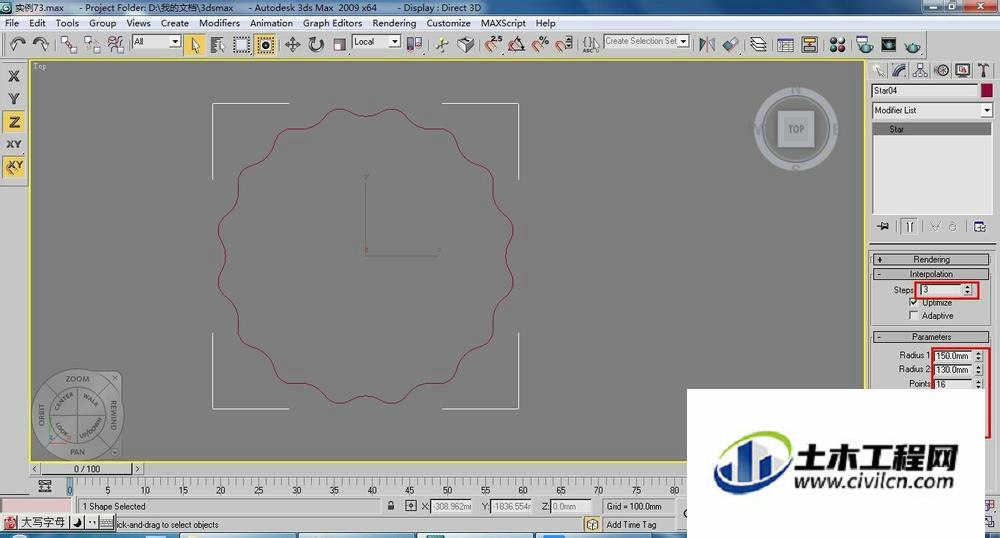Screen dimensions: 1000x538
Task: Activate the Select and Move tool
Action: [292, 45]
